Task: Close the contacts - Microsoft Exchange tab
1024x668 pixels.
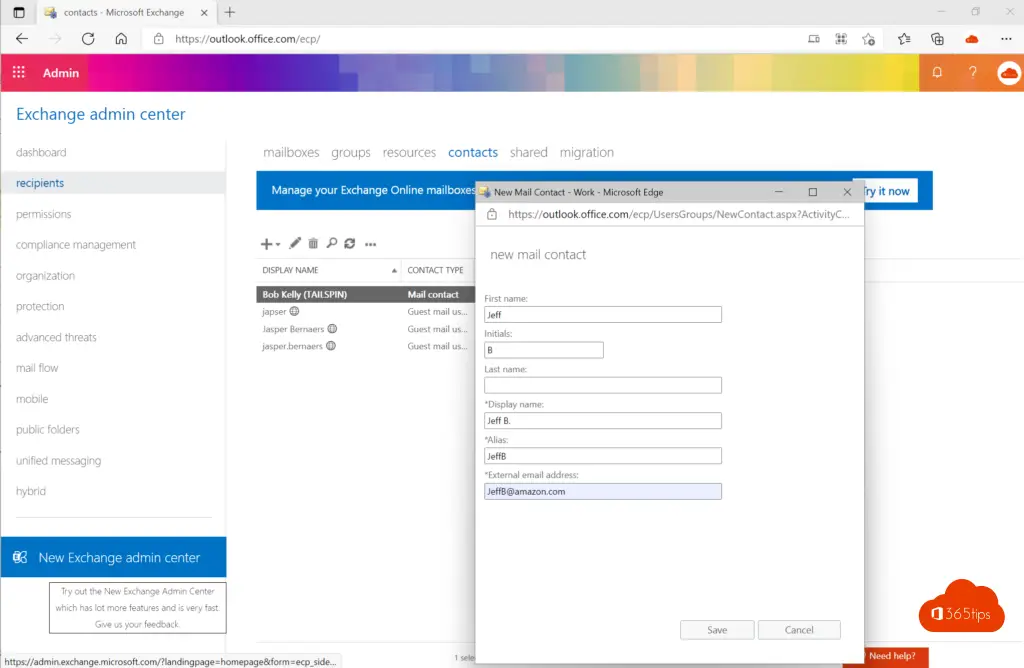Action: tap(204, 12)
